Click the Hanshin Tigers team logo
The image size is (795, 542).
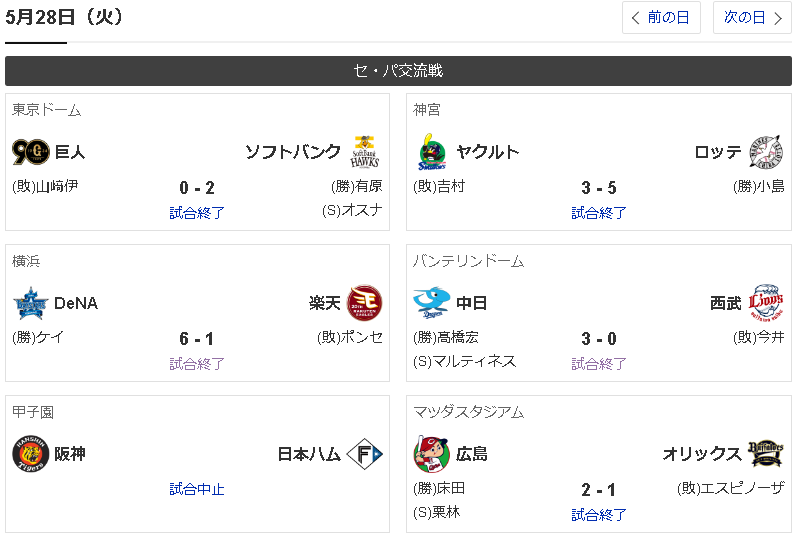30,454
